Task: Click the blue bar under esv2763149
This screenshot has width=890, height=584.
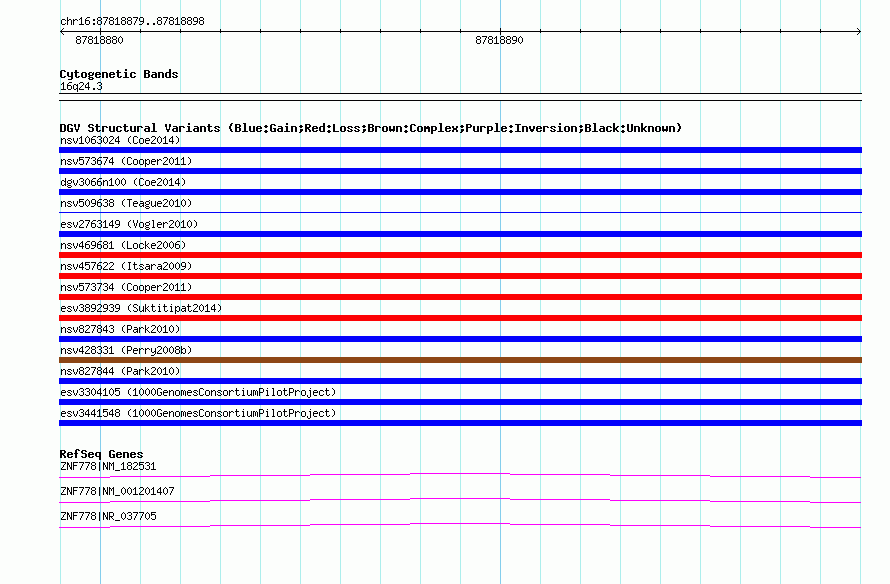Action: (460, 234)
